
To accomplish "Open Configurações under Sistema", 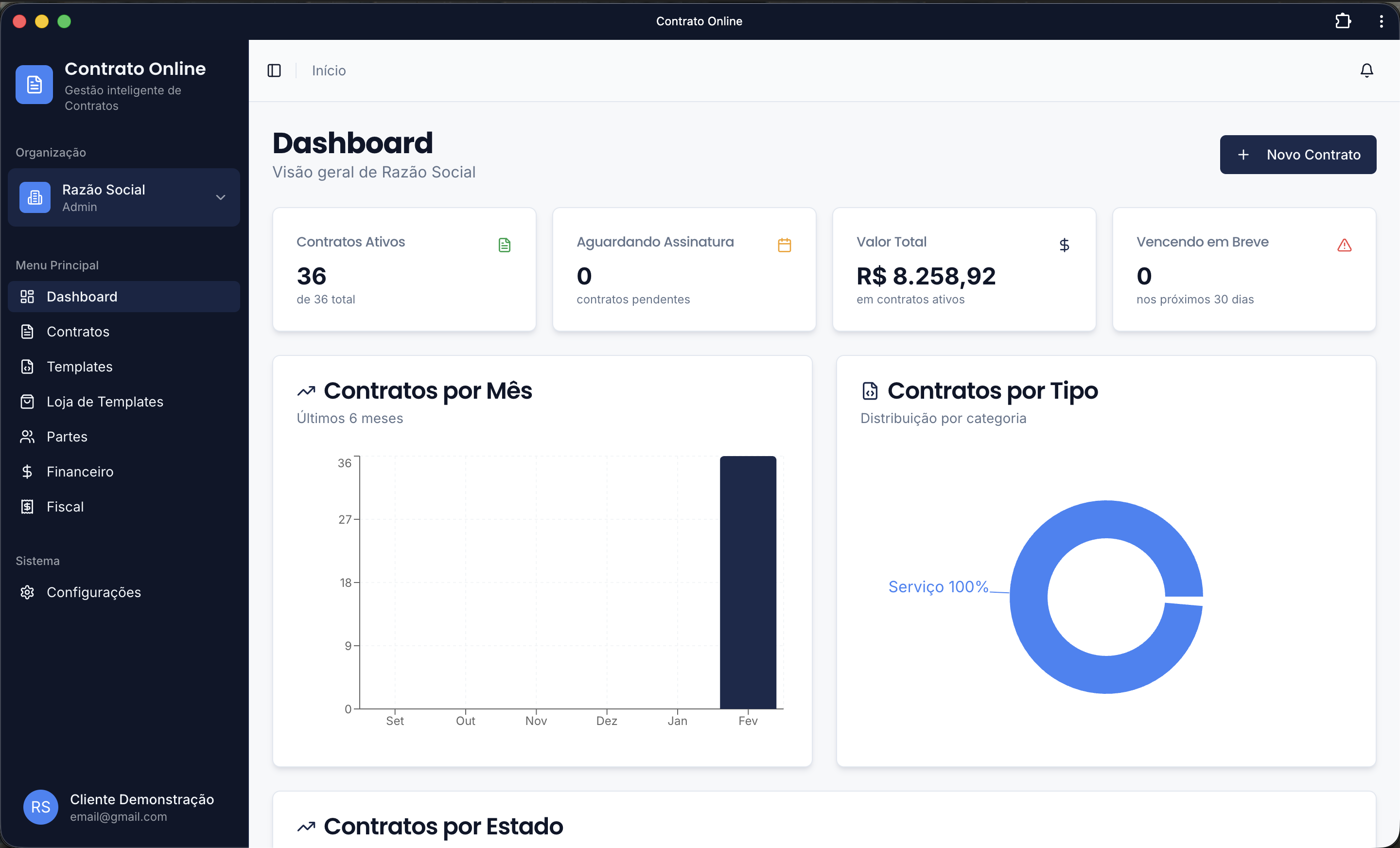I will tap(124, 592).
